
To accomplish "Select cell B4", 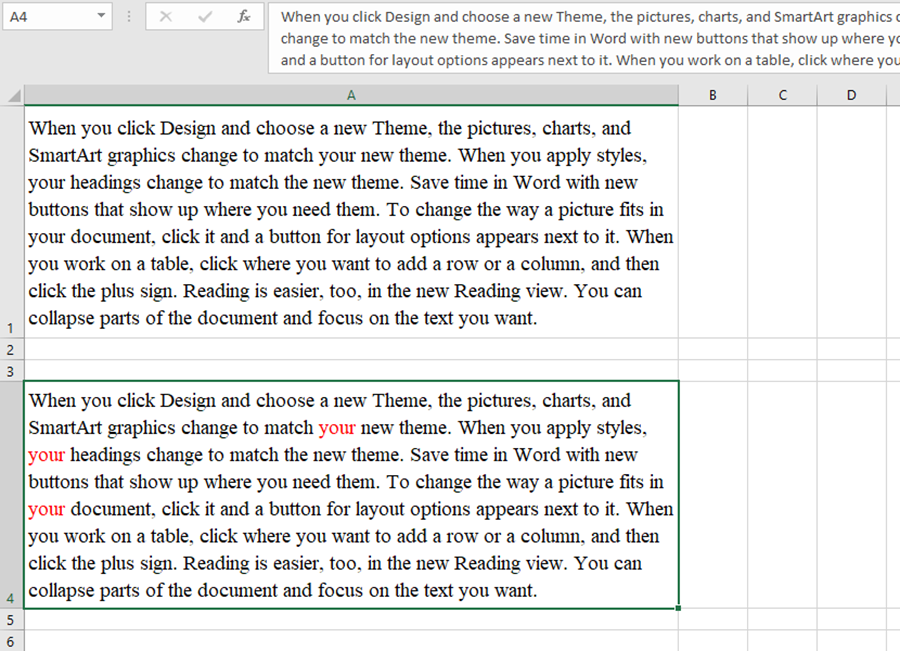I will pyautogui.click(x=713, y=494).
